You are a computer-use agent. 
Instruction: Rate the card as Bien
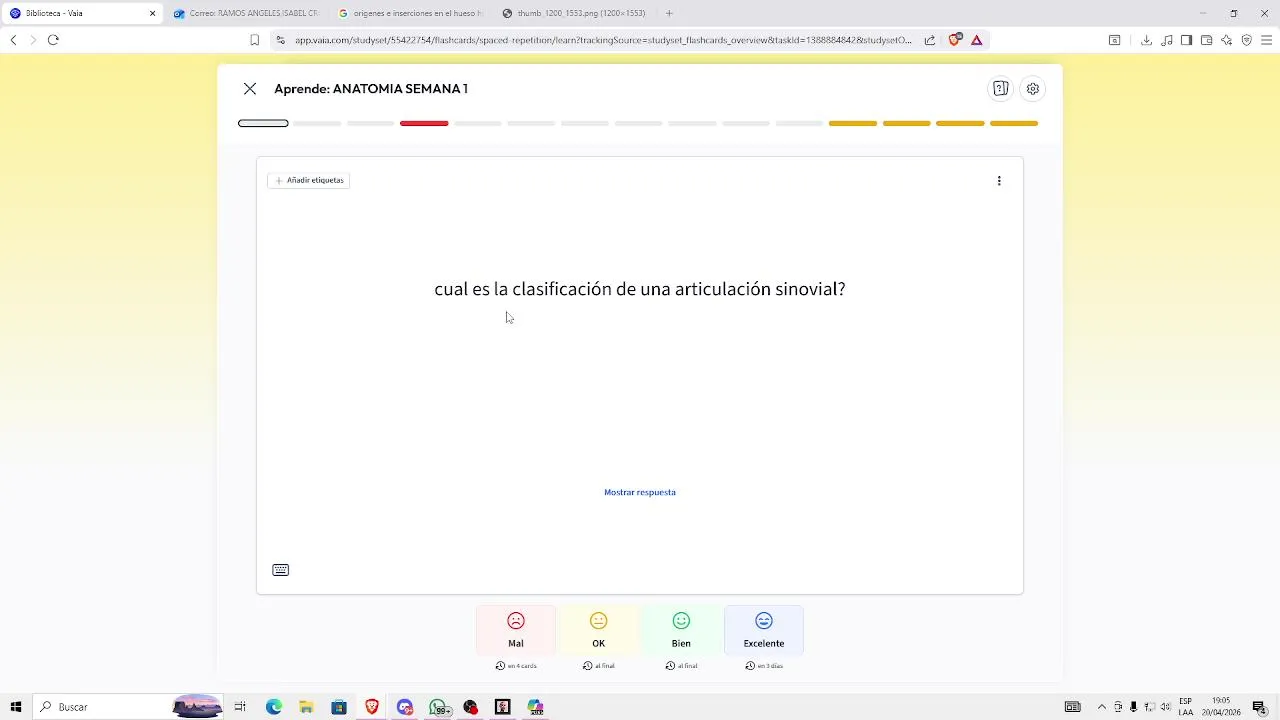[x=681, y=630]
